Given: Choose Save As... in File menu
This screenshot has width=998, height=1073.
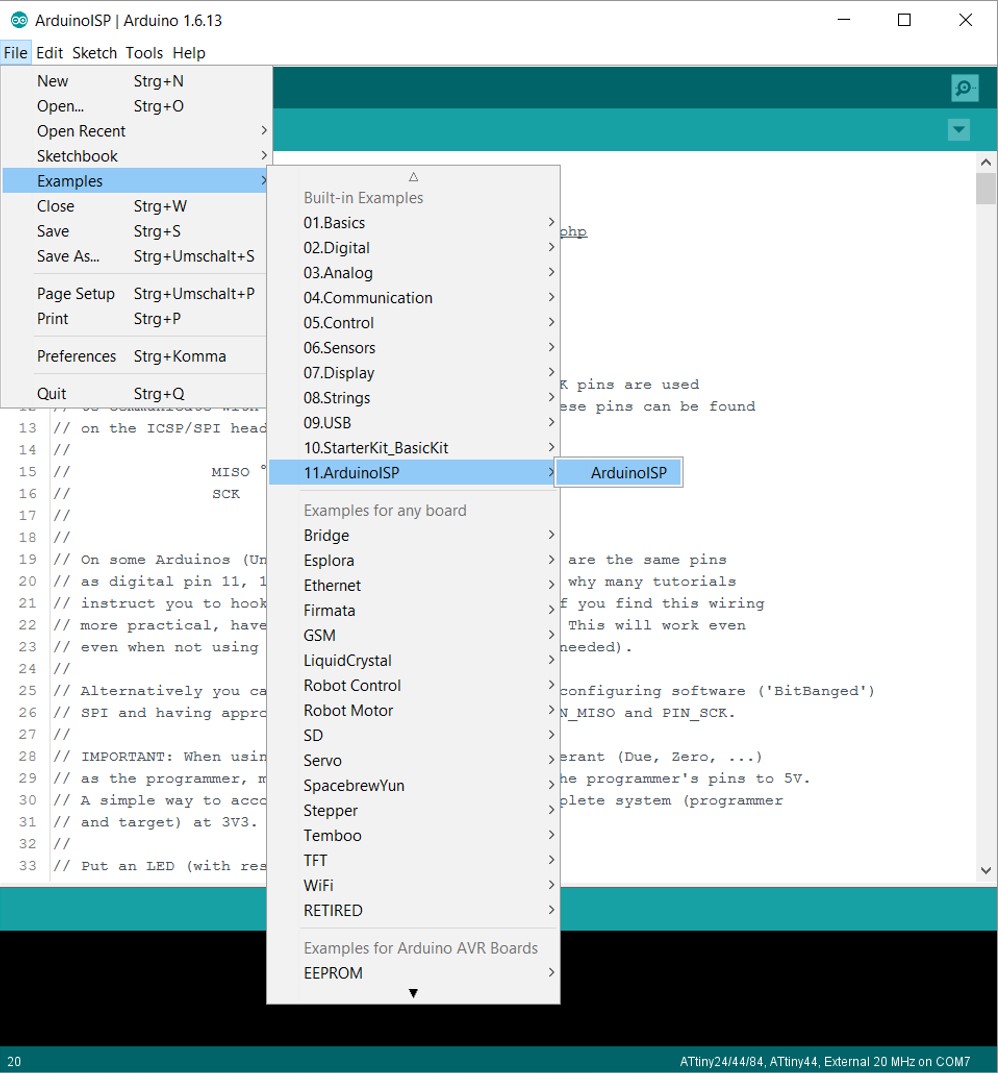Looking at the screenshot, I should coord(135,256).
